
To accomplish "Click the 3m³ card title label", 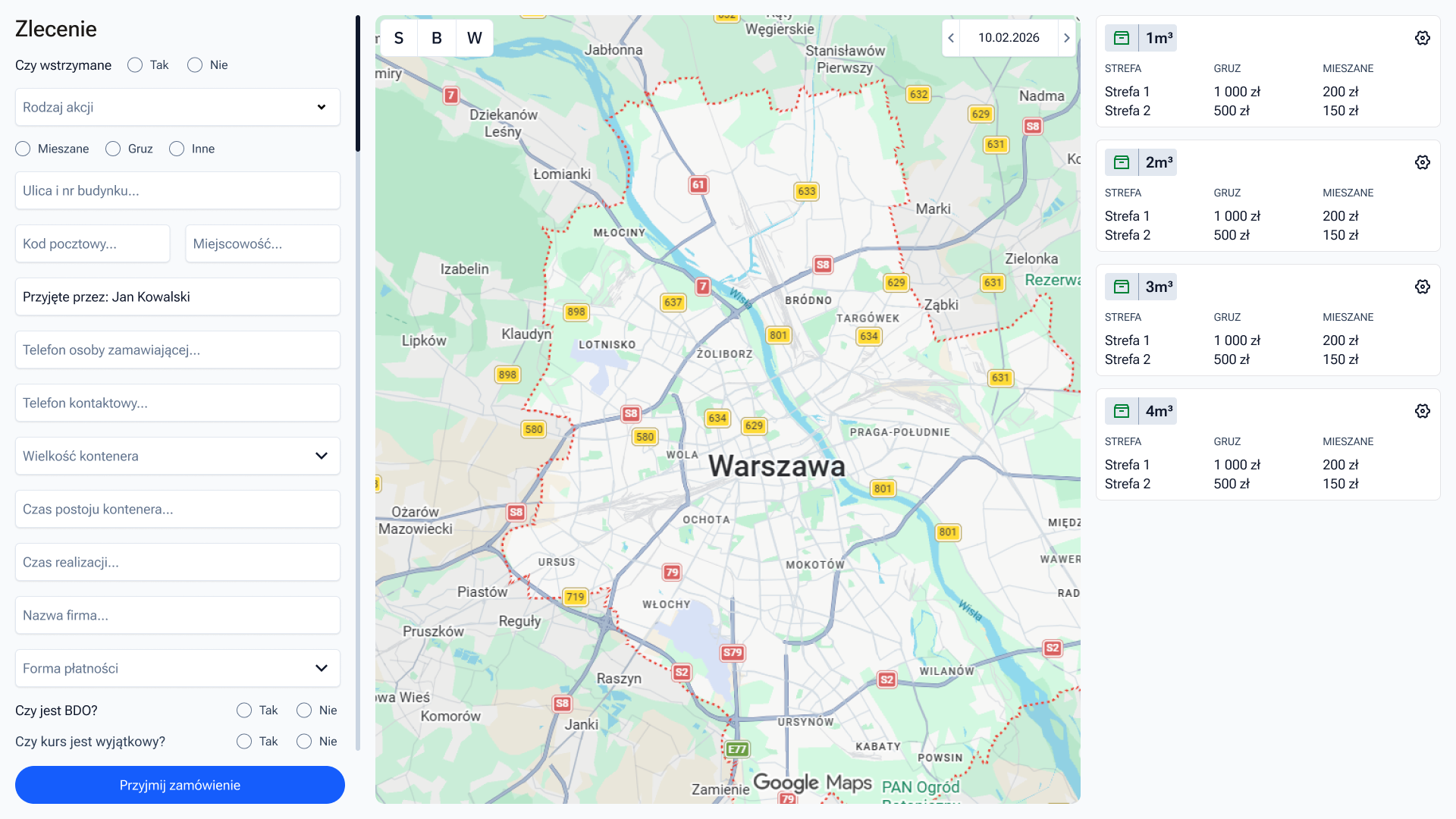I will 1159,287.
